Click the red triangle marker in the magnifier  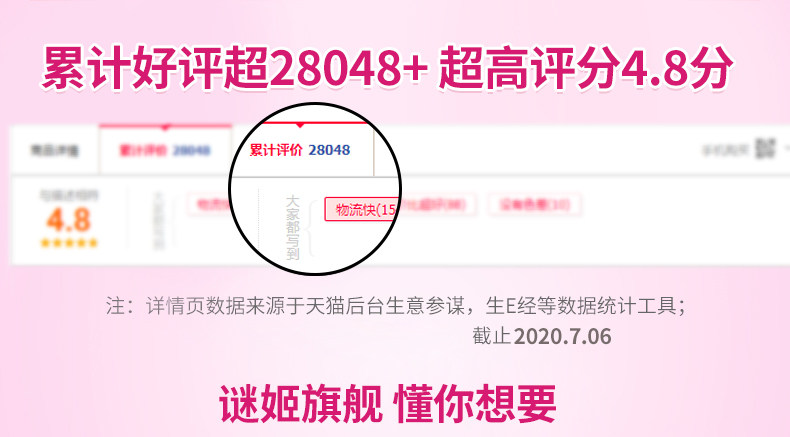coord(300,124)
